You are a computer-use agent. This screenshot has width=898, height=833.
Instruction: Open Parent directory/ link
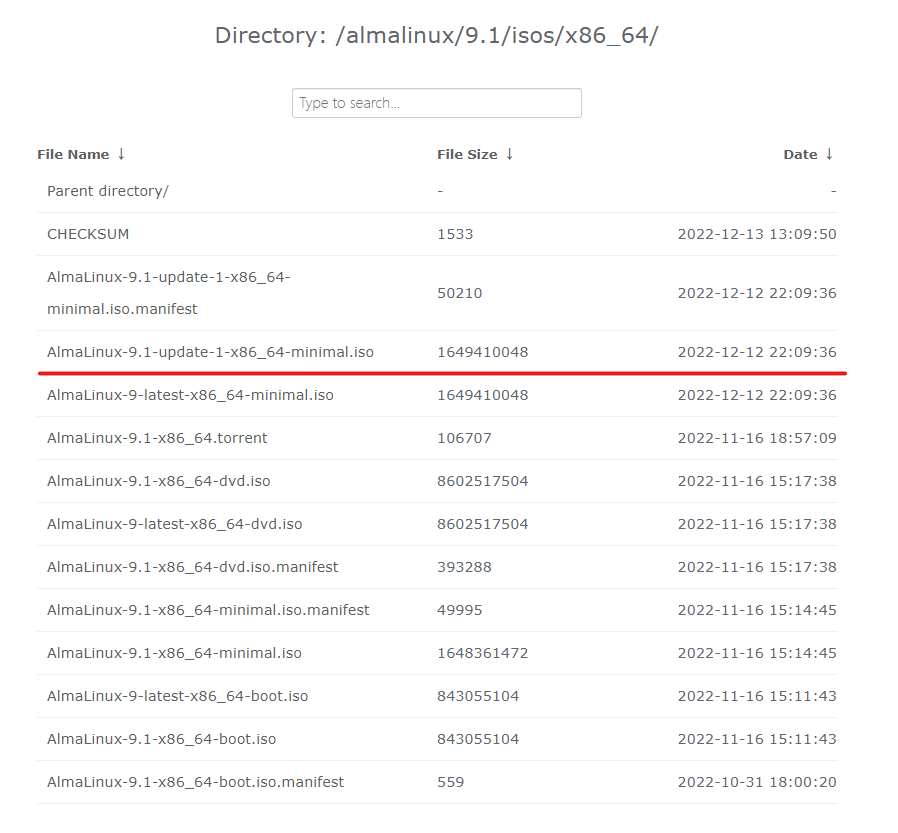108,191
